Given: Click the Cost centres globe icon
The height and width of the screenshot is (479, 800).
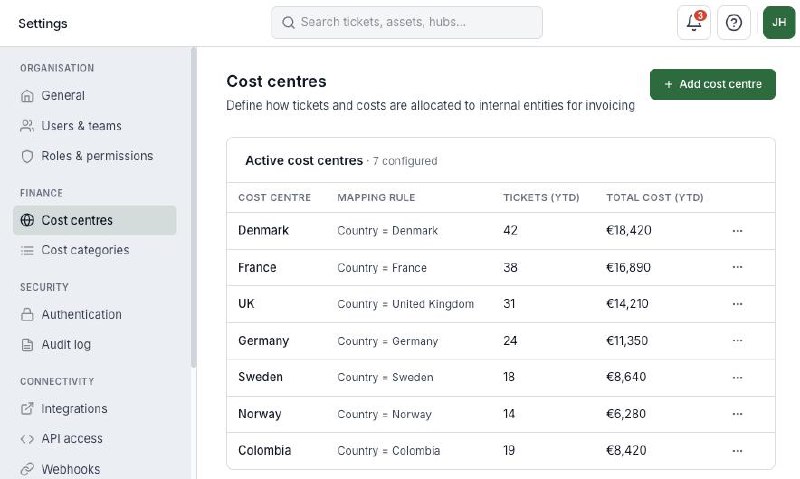Looking at the screenshot, I should click(28, 220).
